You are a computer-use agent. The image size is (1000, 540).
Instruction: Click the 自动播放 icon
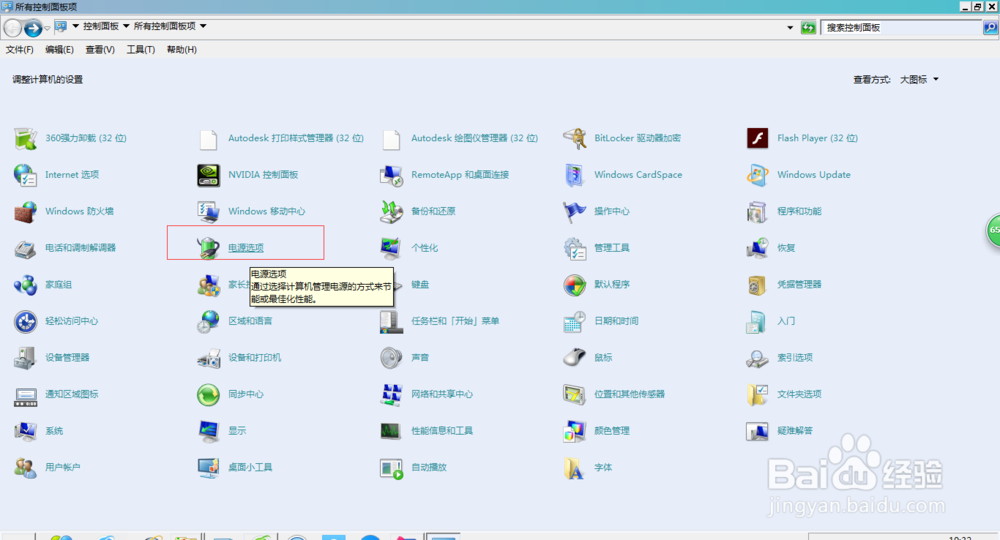coord(391,468)
